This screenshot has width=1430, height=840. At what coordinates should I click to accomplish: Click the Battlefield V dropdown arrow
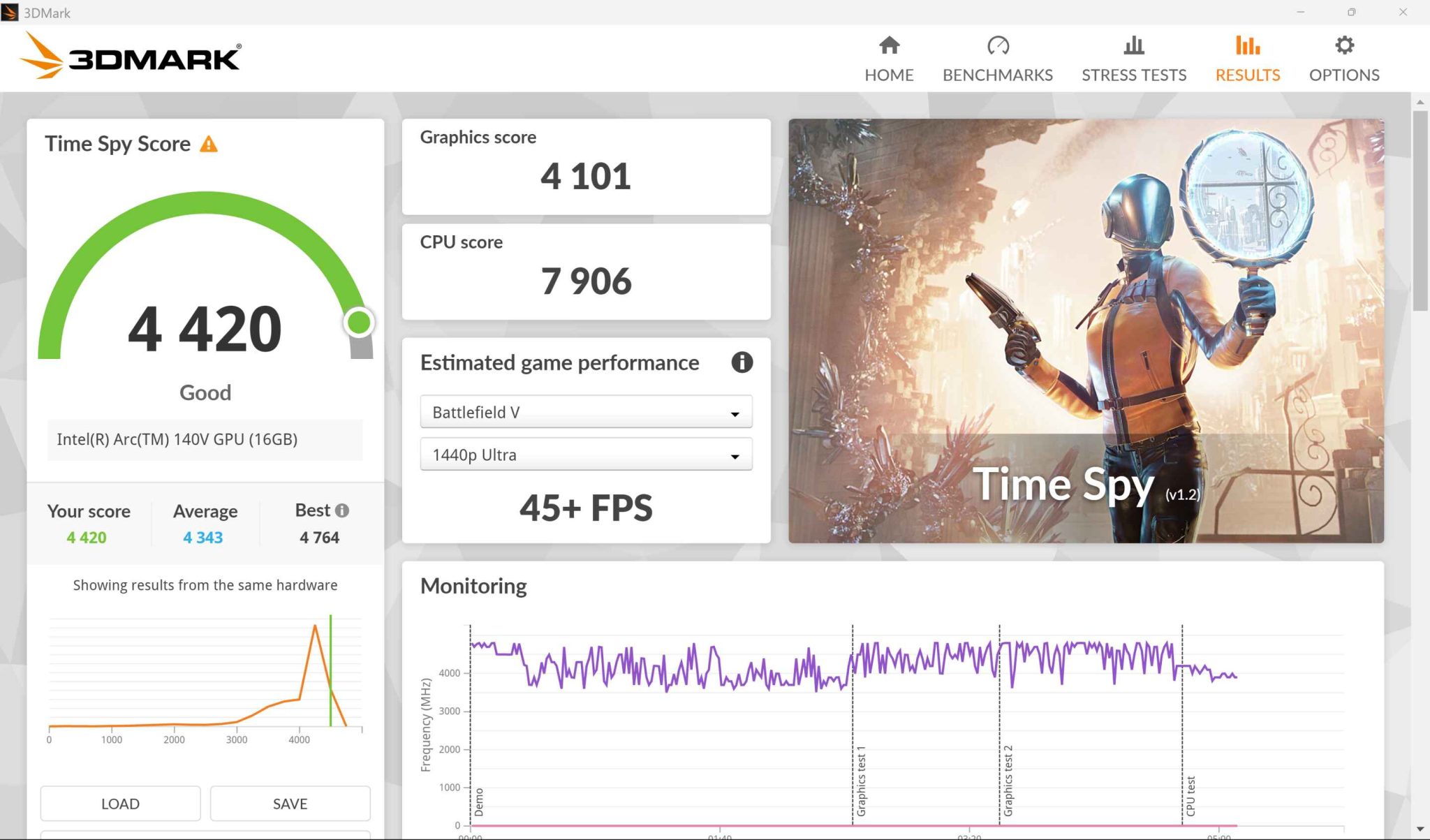coord(735,413)
